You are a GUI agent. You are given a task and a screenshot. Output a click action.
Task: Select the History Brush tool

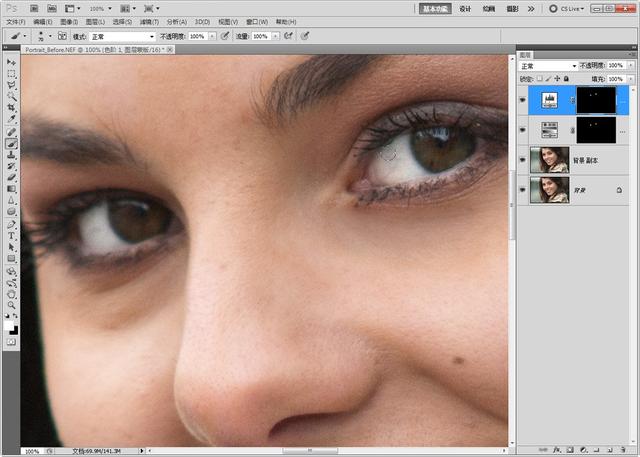[11, 166]
